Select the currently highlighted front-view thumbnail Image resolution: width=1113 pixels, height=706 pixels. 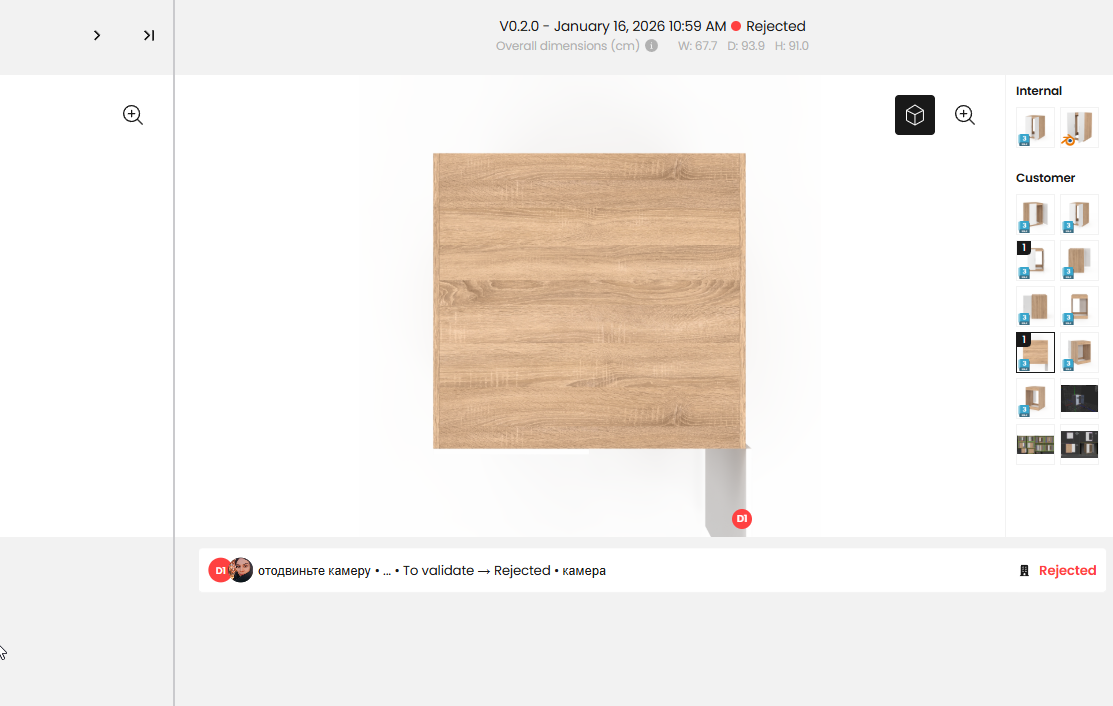click(1035, 352)
